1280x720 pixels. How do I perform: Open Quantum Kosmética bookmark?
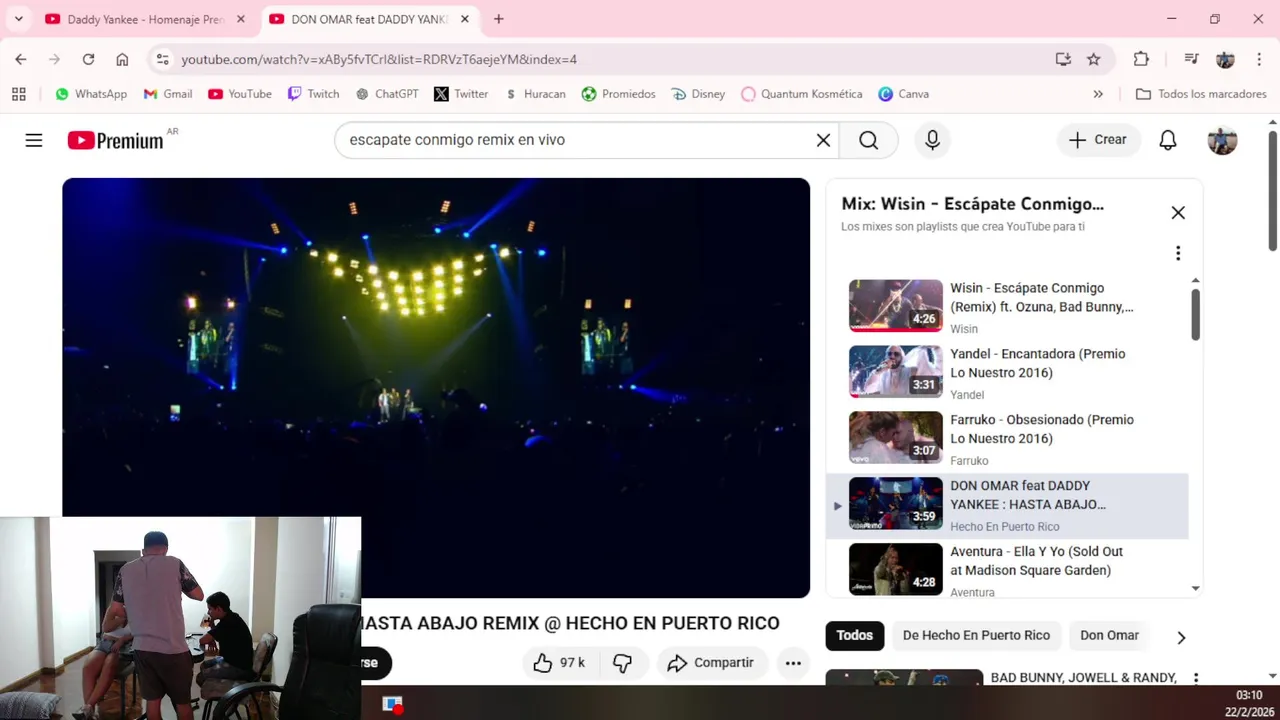[802, 94]
